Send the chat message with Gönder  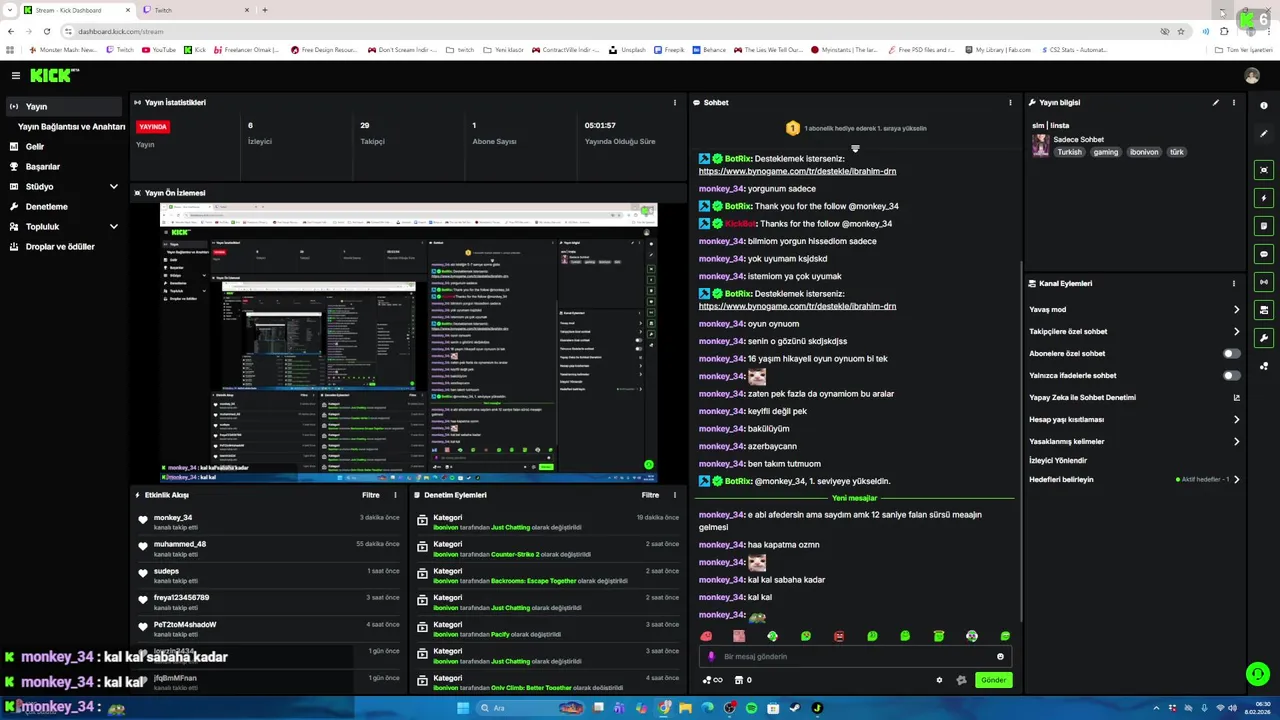[993, 680]
